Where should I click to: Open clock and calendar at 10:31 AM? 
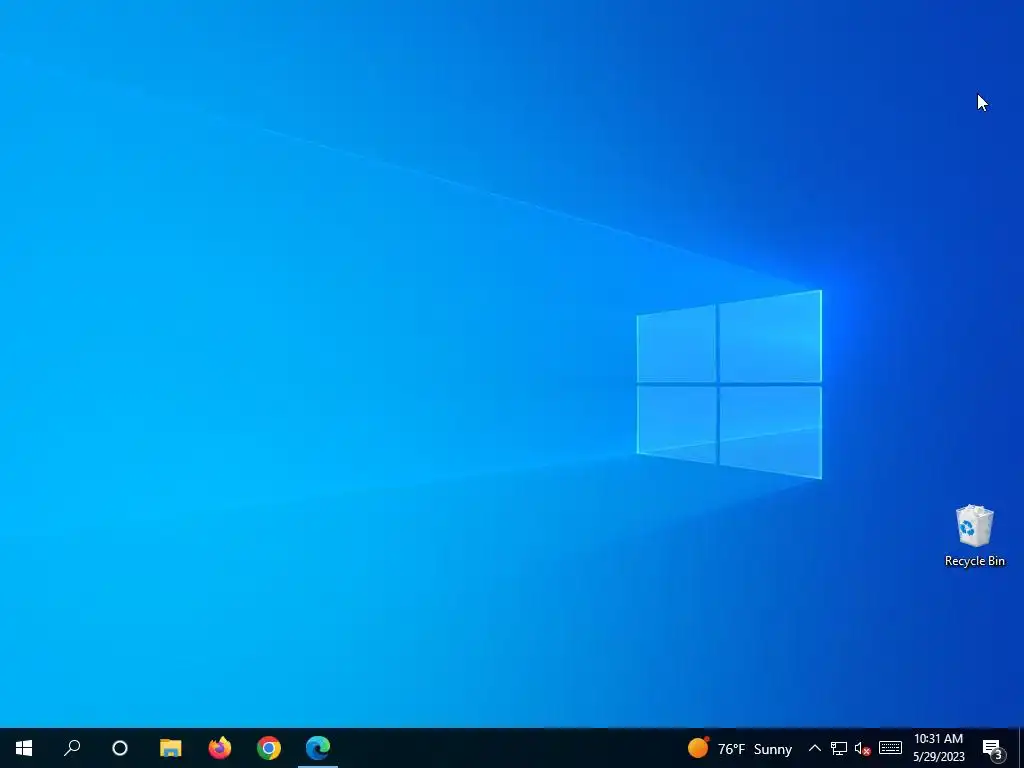coord(938,748)
